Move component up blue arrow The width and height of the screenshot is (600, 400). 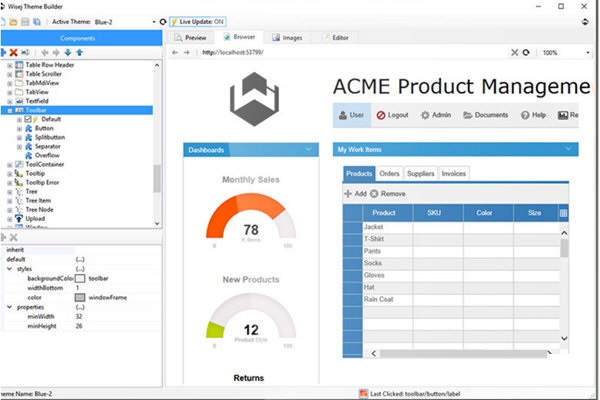pyautogui.click(x=80, y=52)
